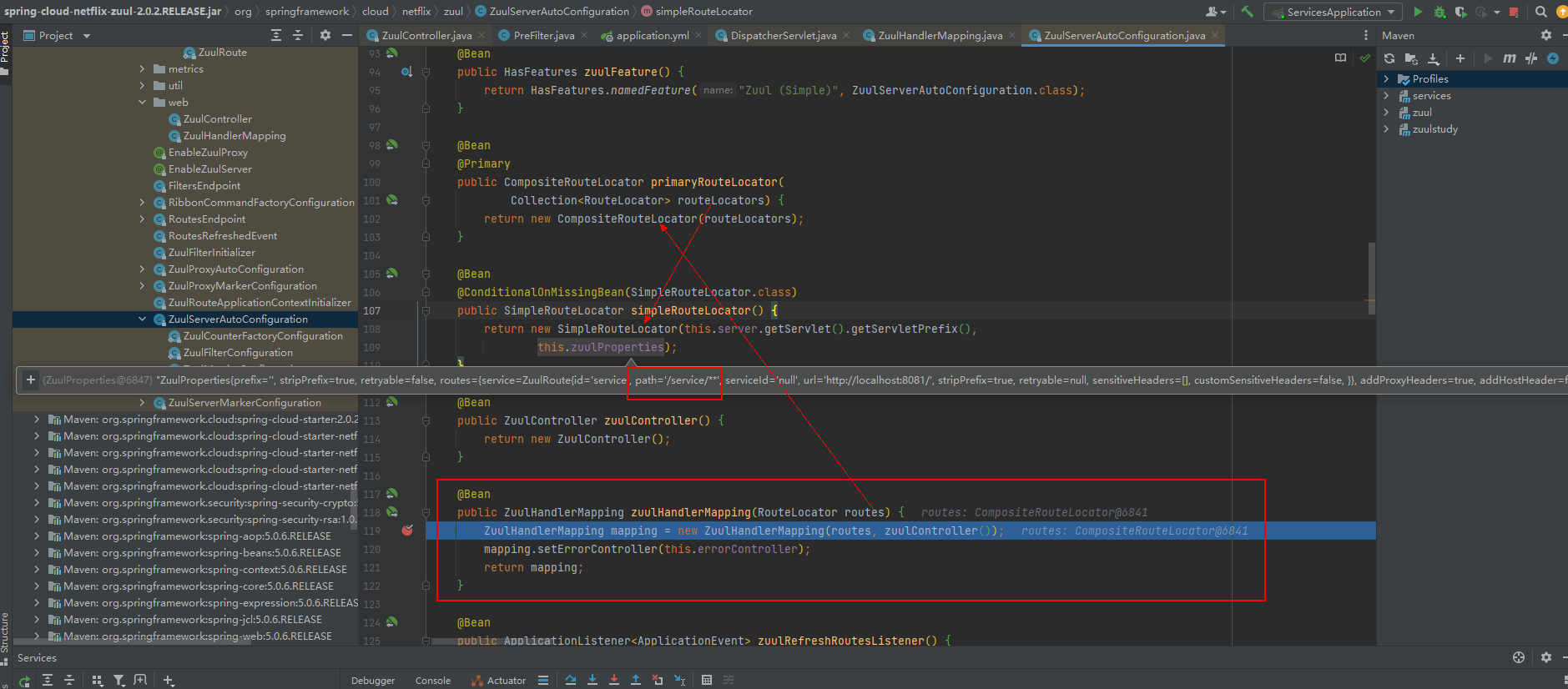Open Group By icon in Services toolbar
Screen dimensions: 1568x689
tap(97, 681)
